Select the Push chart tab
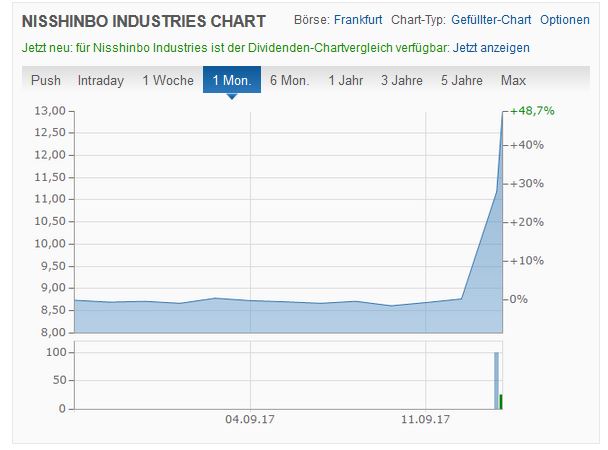Viewport: 608px width, 450px height. pos(46,80)
